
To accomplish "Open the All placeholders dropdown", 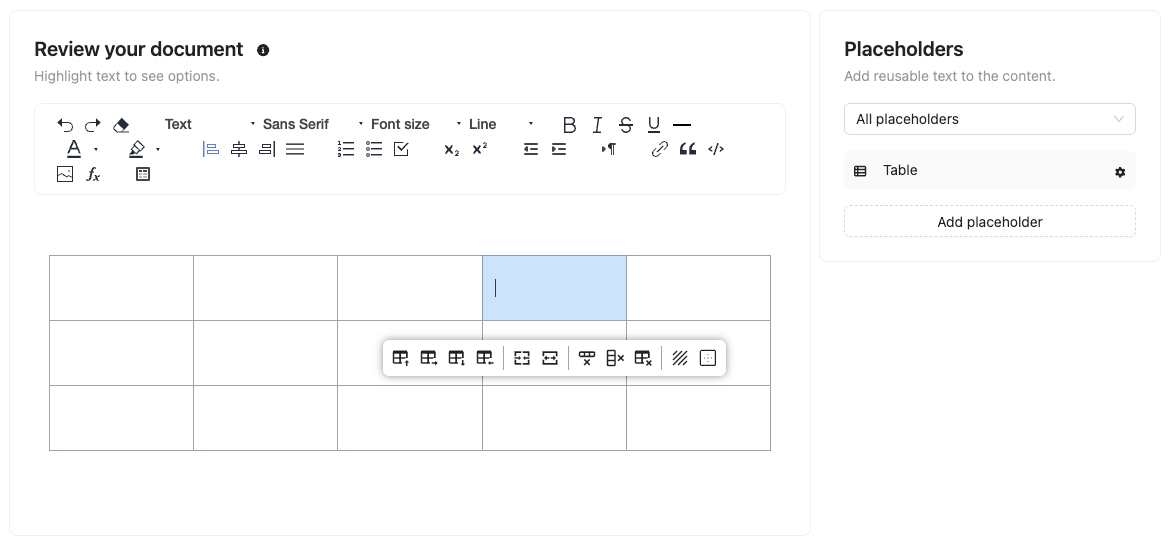I will pyautogui.click(x=989, y=119).
